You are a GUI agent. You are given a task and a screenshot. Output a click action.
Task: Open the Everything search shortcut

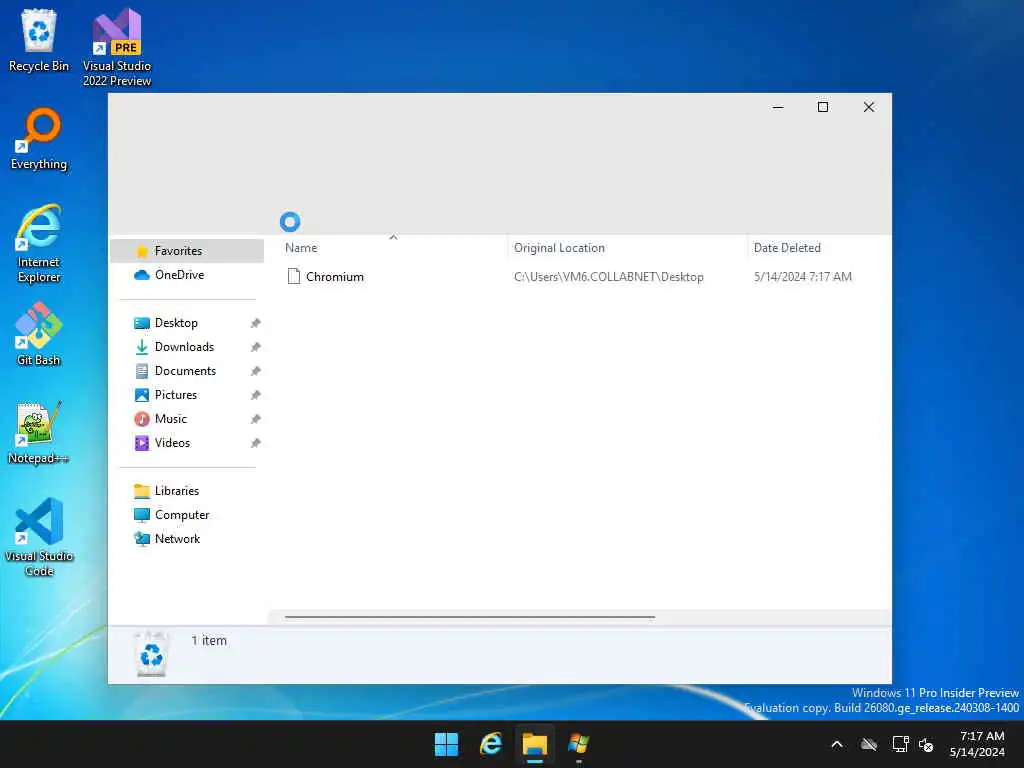(x=39, y=139)
